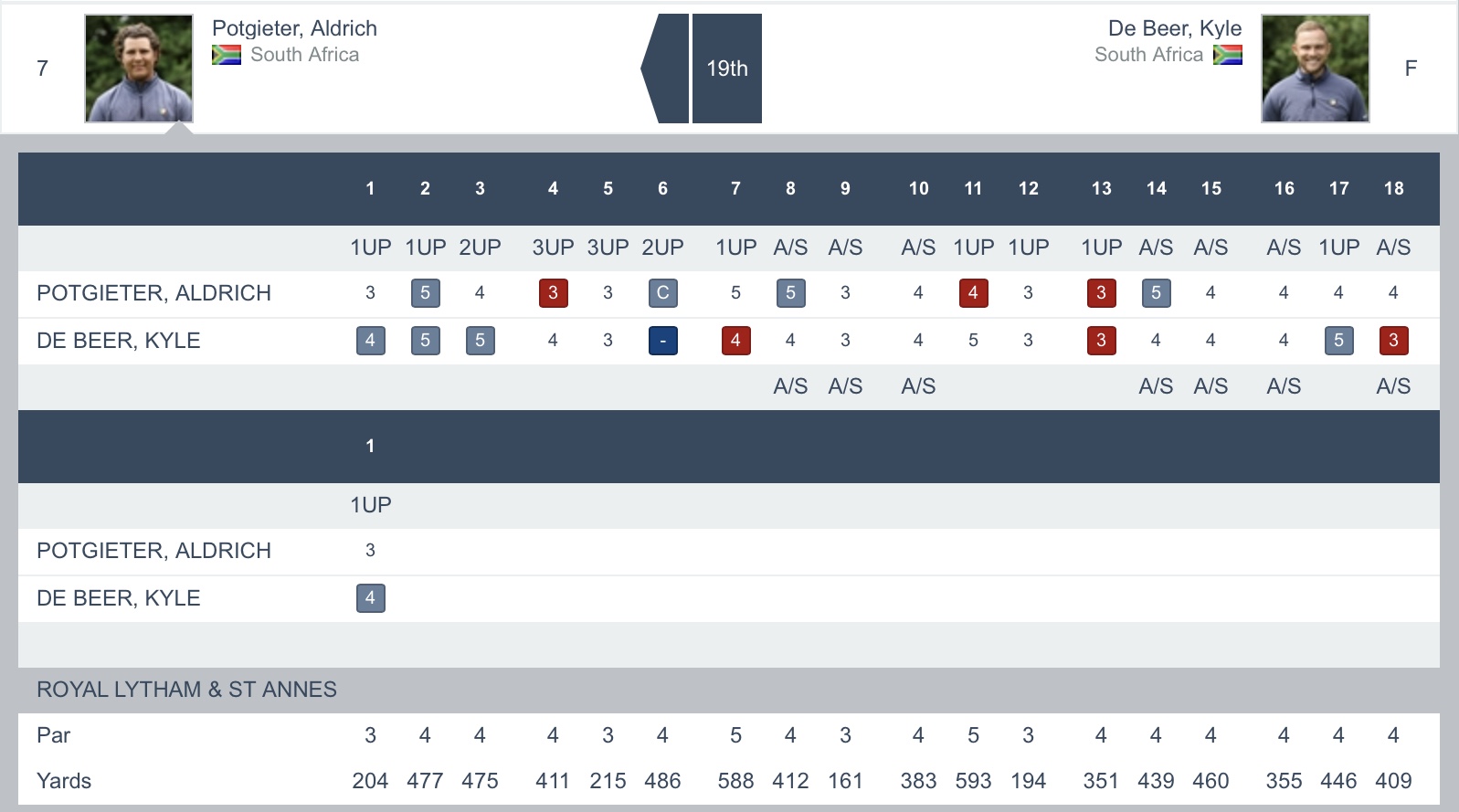
Task: Click the '19th' match result box
Action: pyautogui.click(x=727, y=69)
